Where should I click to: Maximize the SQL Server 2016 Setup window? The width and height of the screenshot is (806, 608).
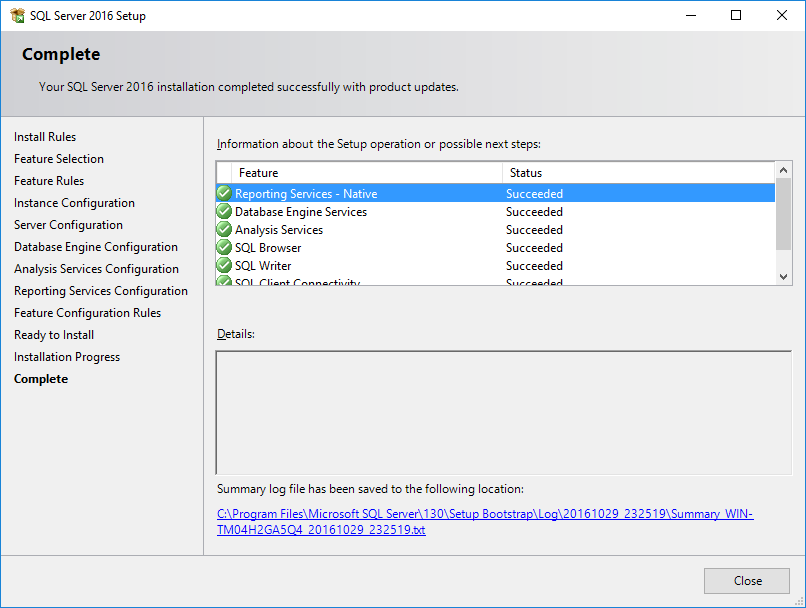(736, 15)
